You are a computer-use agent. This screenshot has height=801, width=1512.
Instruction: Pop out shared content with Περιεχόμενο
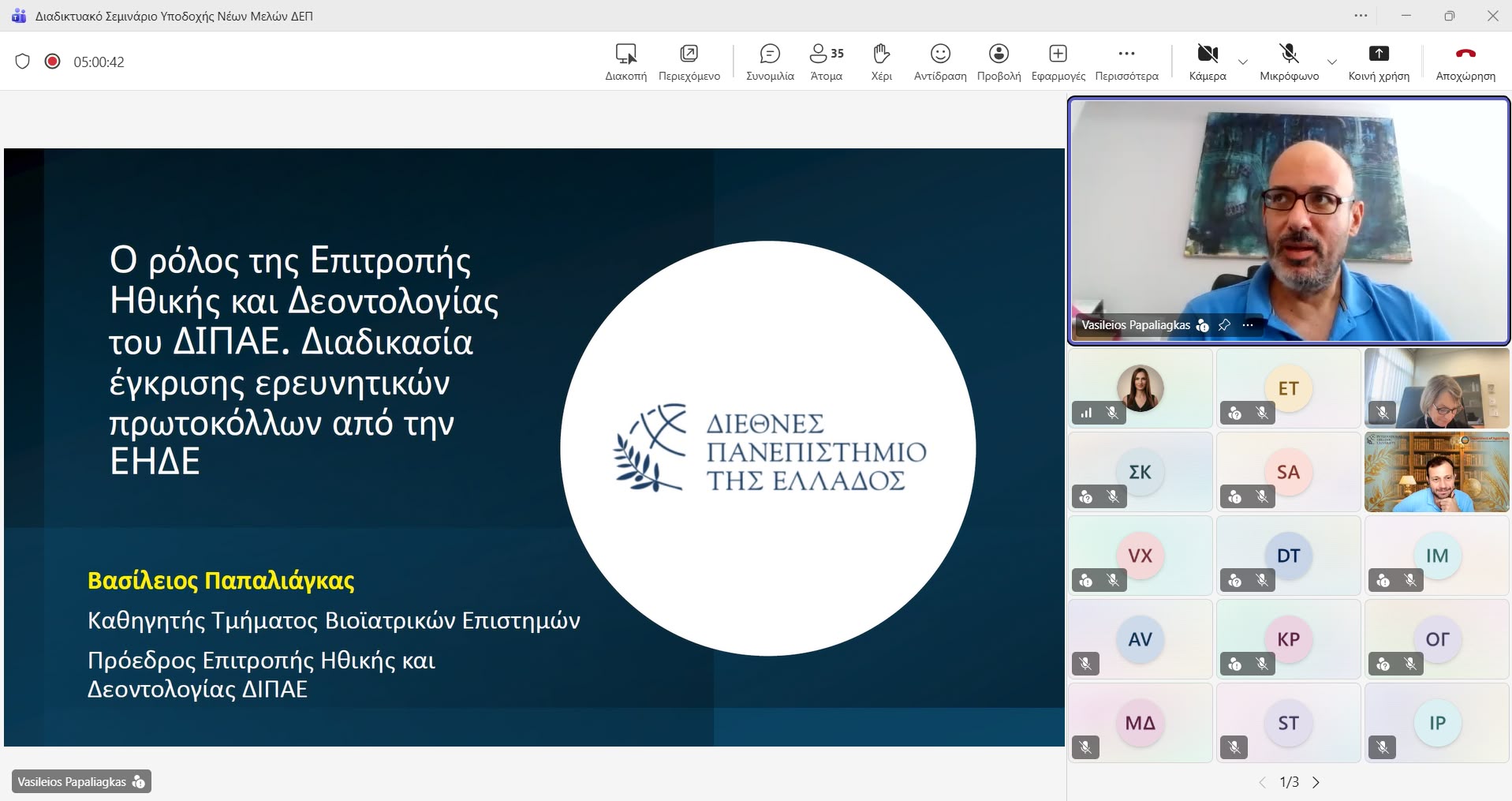click(x=689, y=62)
